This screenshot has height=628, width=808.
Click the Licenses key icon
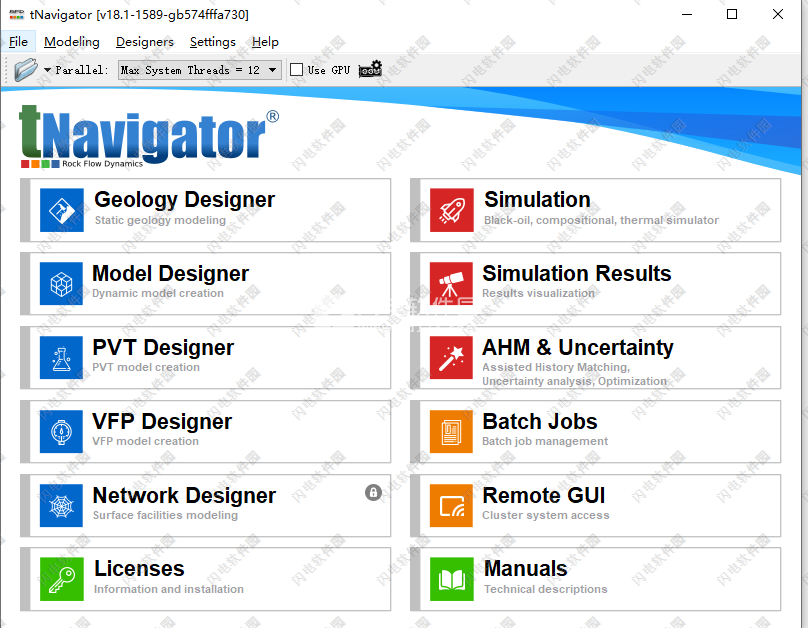pyautogui.click(x=62, y=579)
